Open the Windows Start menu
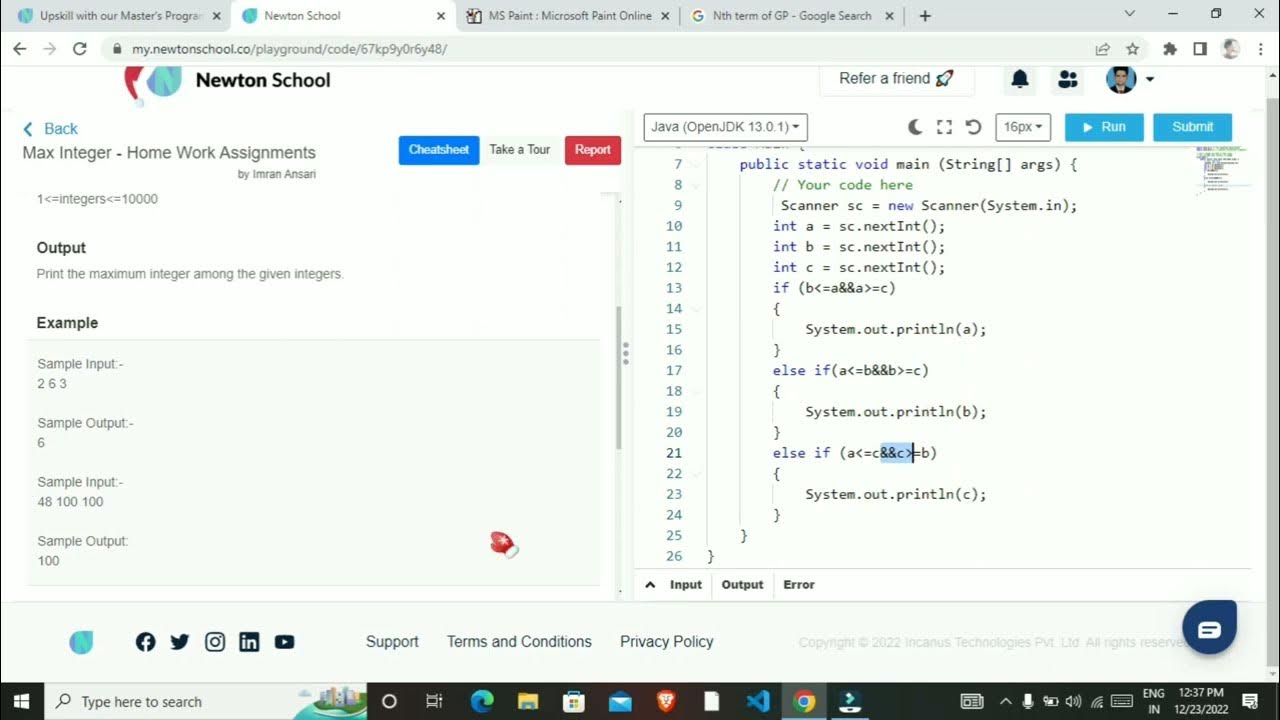 pyautogui.click(x=22, y=702)
